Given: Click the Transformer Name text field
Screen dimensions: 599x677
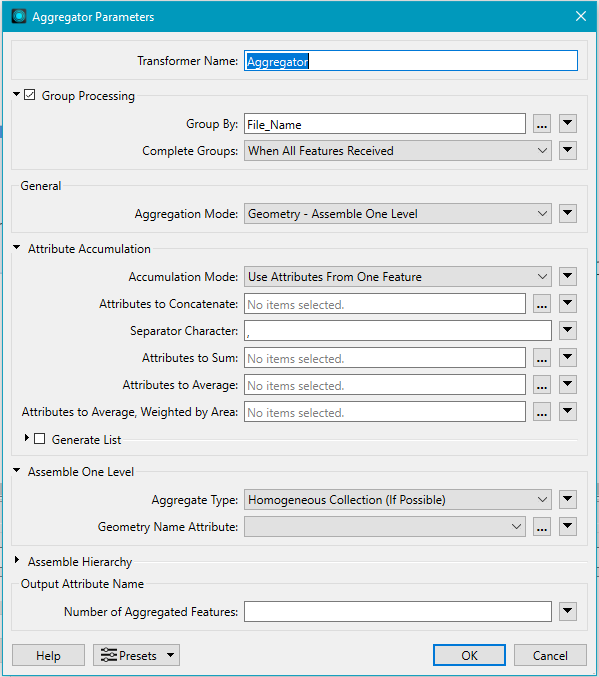Looking at the screenshot, I should 411,61.
